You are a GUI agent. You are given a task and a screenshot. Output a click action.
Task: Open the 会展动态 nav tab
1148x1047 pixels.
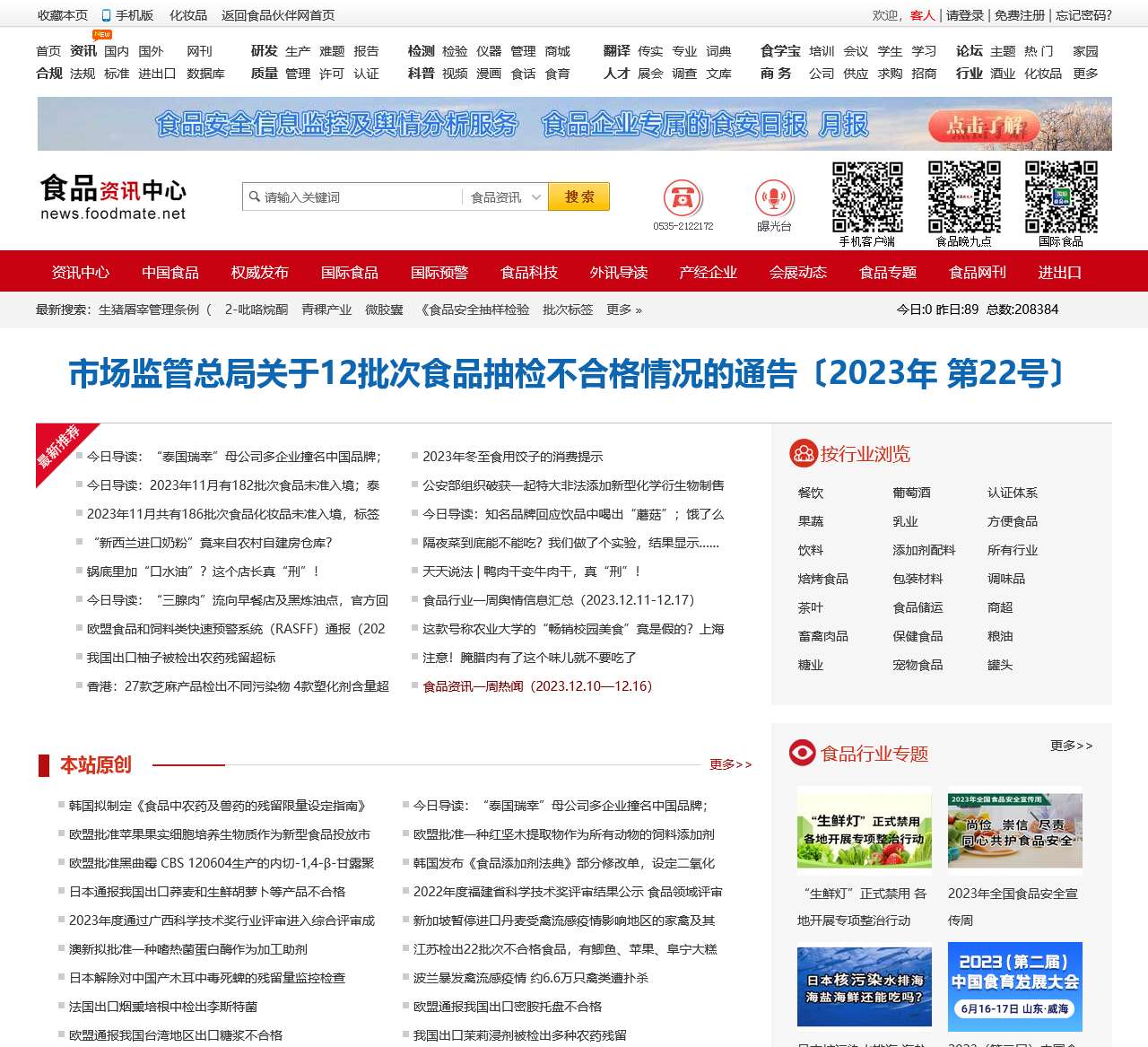coord(798,272)
